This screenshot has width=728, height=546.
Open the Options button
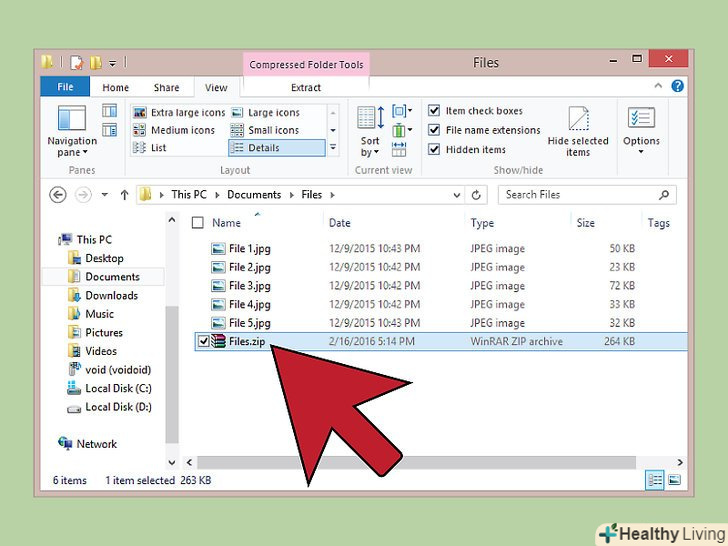click(x=641, y=131)
